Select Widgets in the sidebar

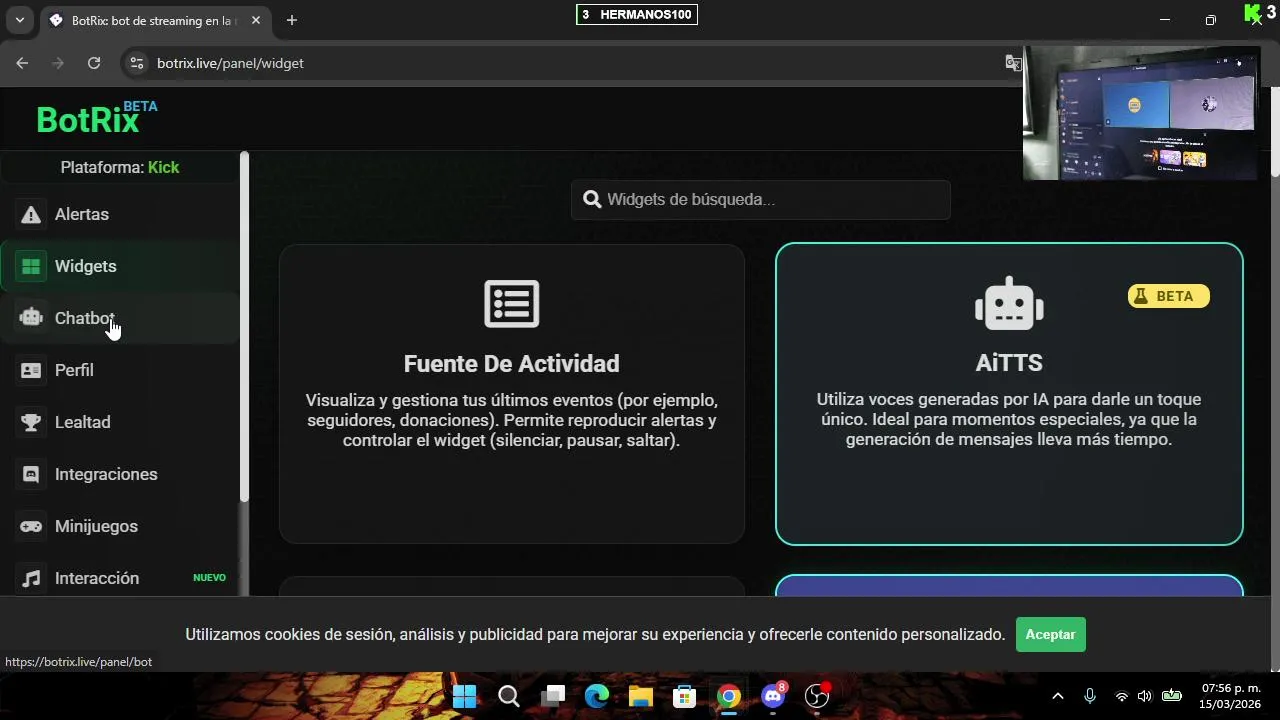120,266
